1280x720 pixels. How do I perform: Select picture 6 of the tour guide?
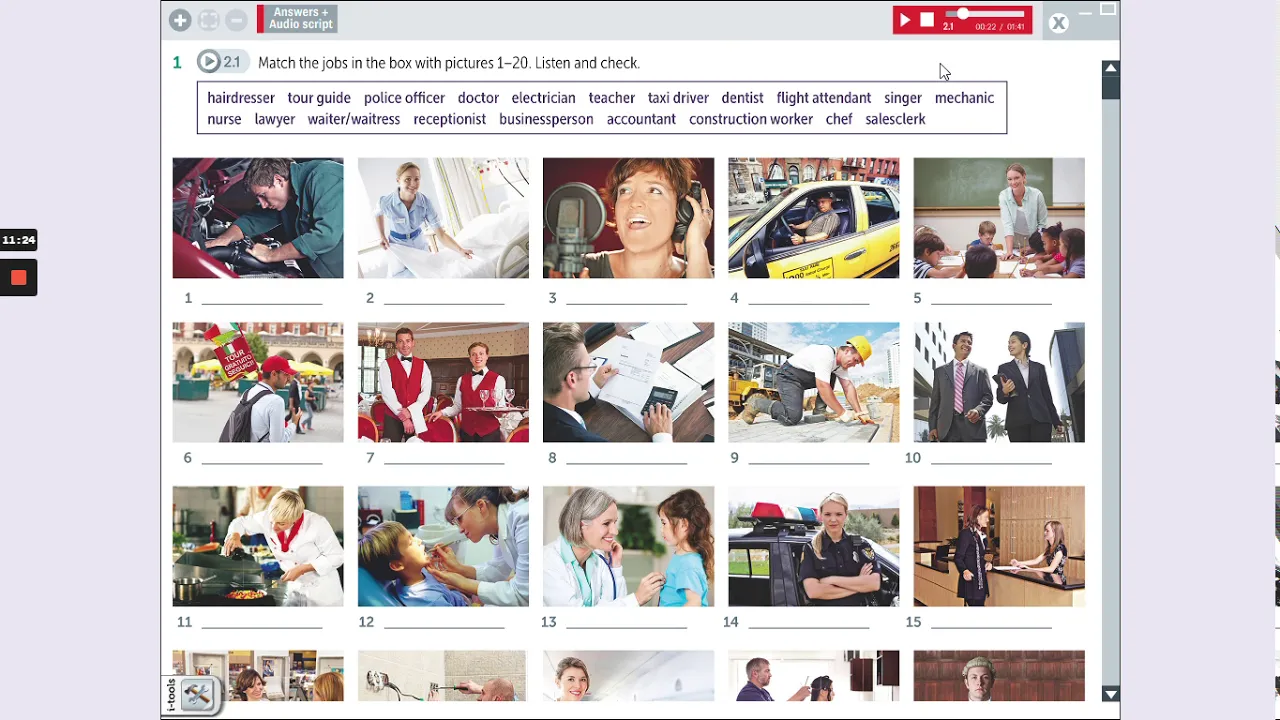click(x=258, y=382)
